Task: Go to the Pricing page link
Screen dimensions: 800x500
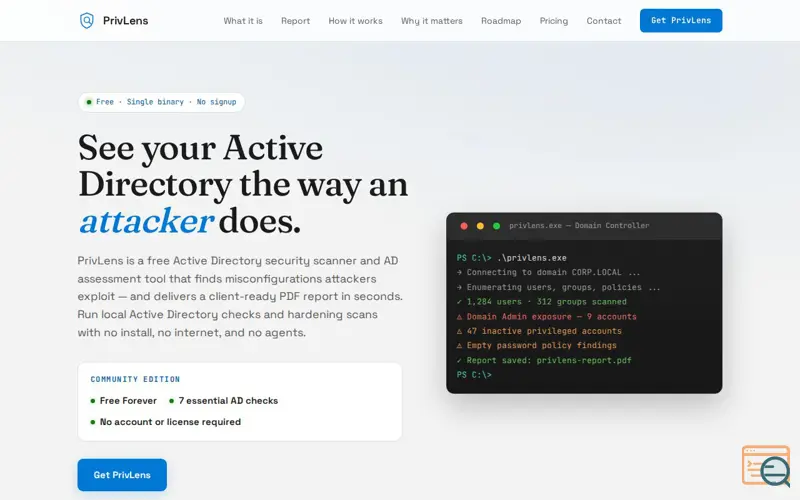Action: pos(554,21)
